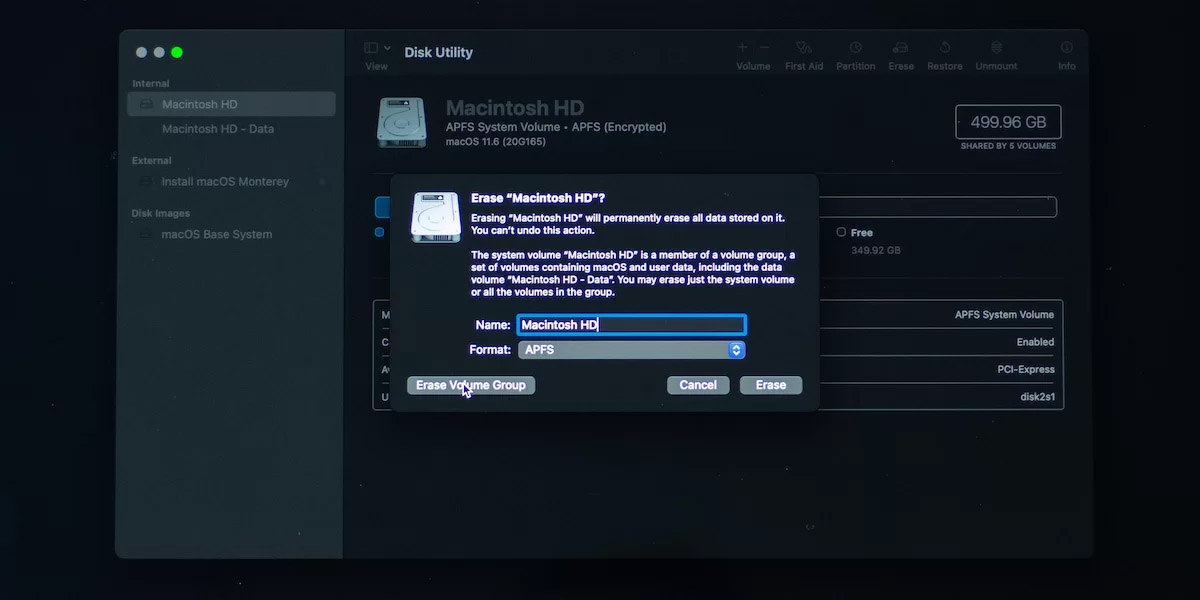Viewport: 1200px width, 600px height.
Task: Click the Erase Volume Group button
Action: click(x=471, y=385)
